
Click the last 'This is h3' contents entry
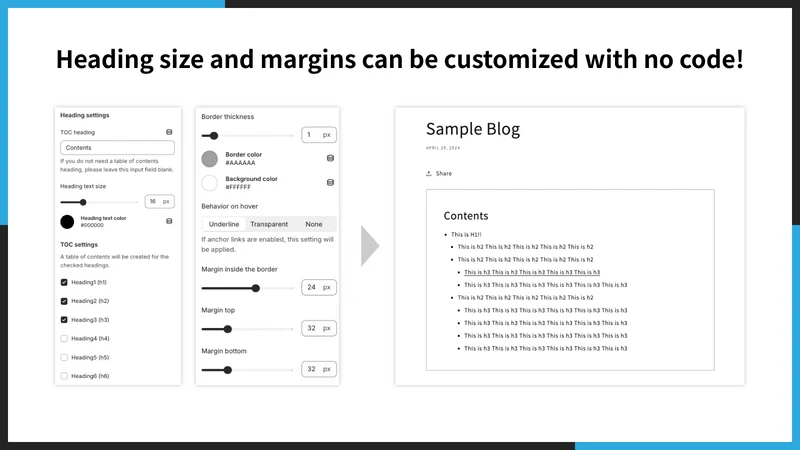[x=545, y=348]
